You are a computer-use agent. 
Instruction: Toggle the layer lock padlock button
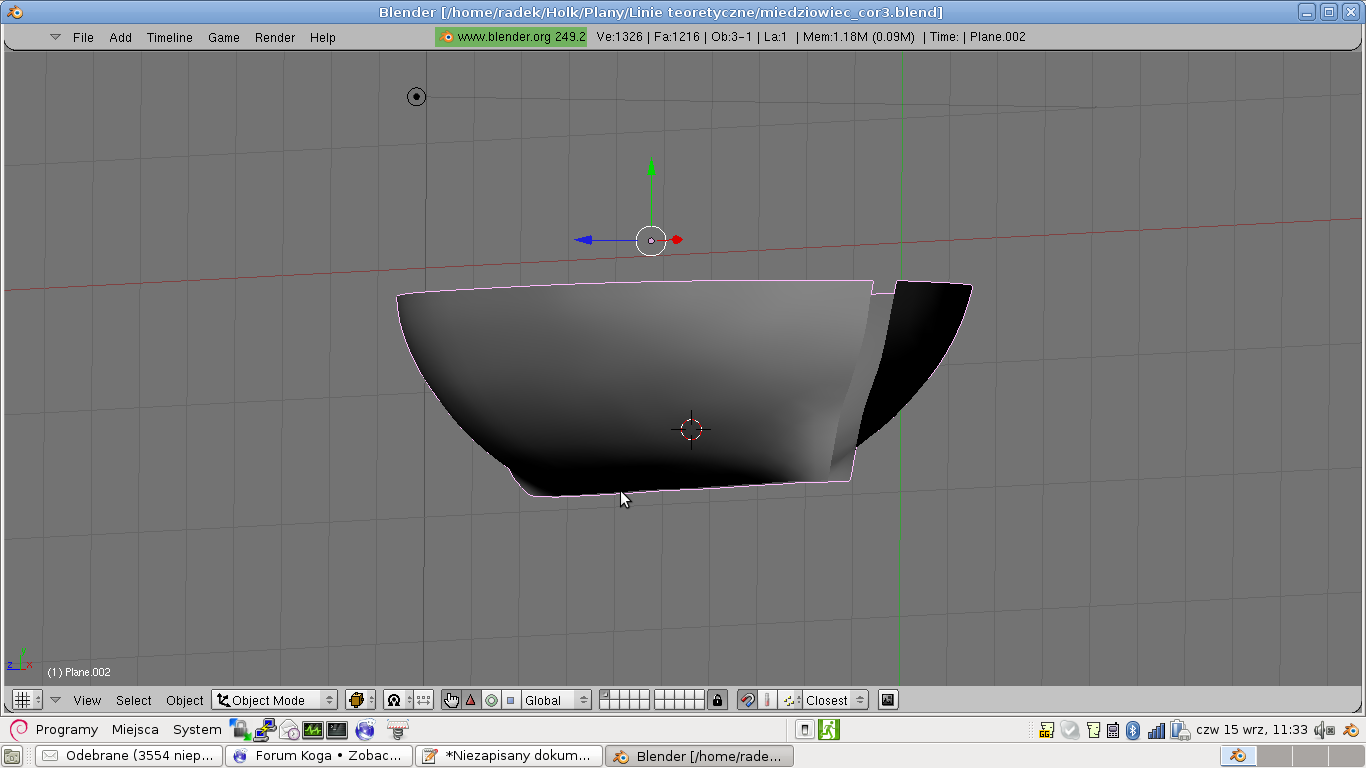point(717,700)
